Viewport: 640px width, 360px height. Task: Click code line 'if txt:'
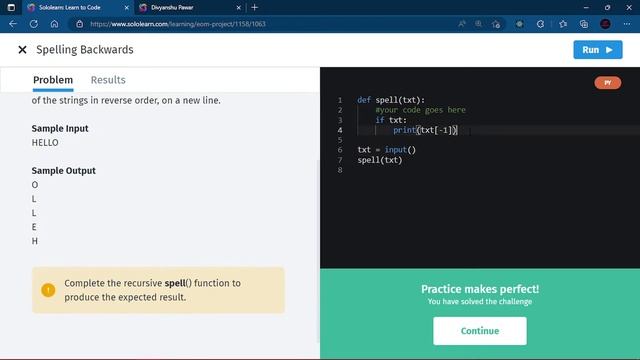pos(391,120)
